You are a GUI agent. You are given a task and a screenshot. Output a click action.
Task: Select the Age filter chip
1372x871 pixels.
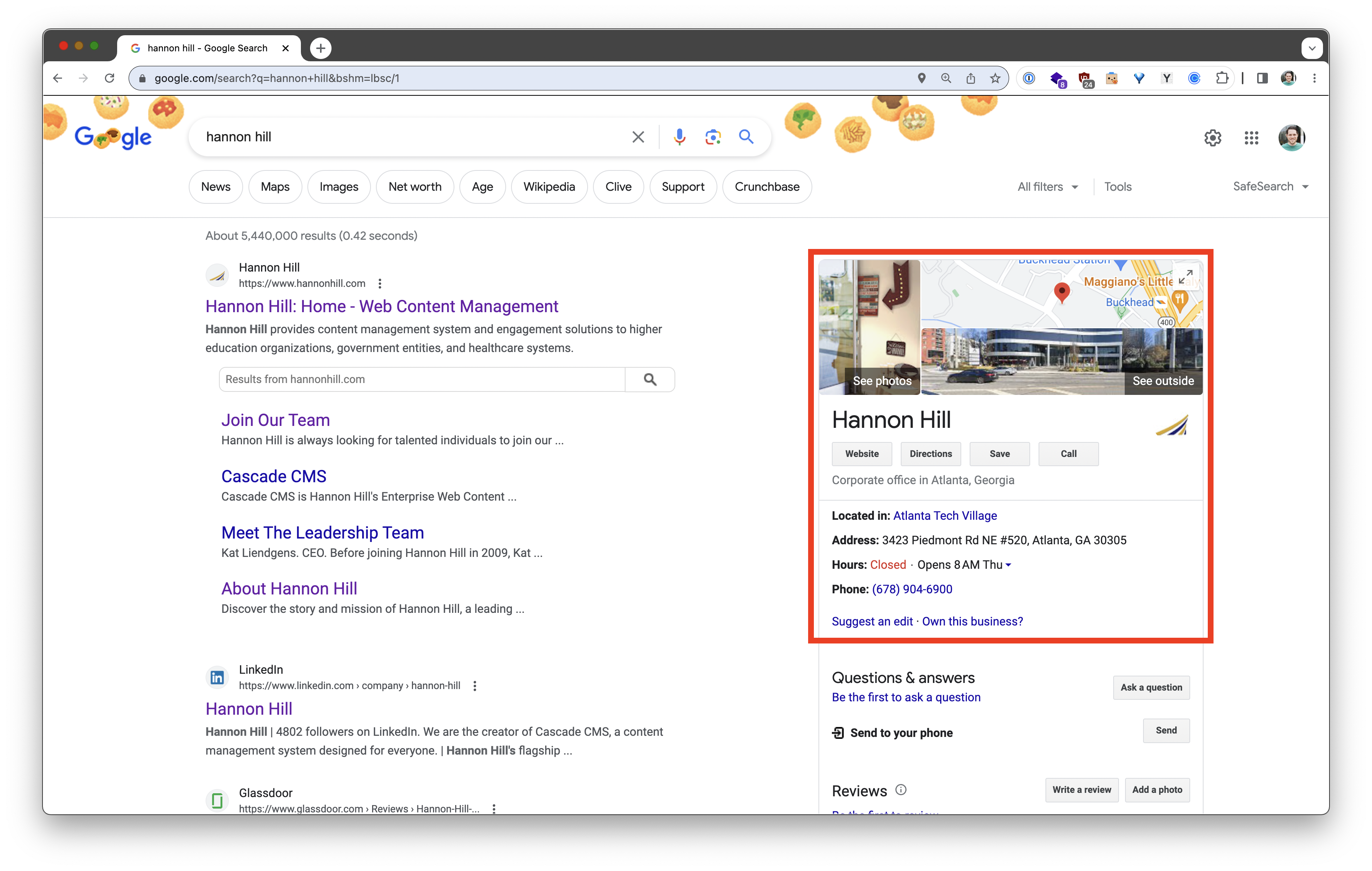pos(482,187)
